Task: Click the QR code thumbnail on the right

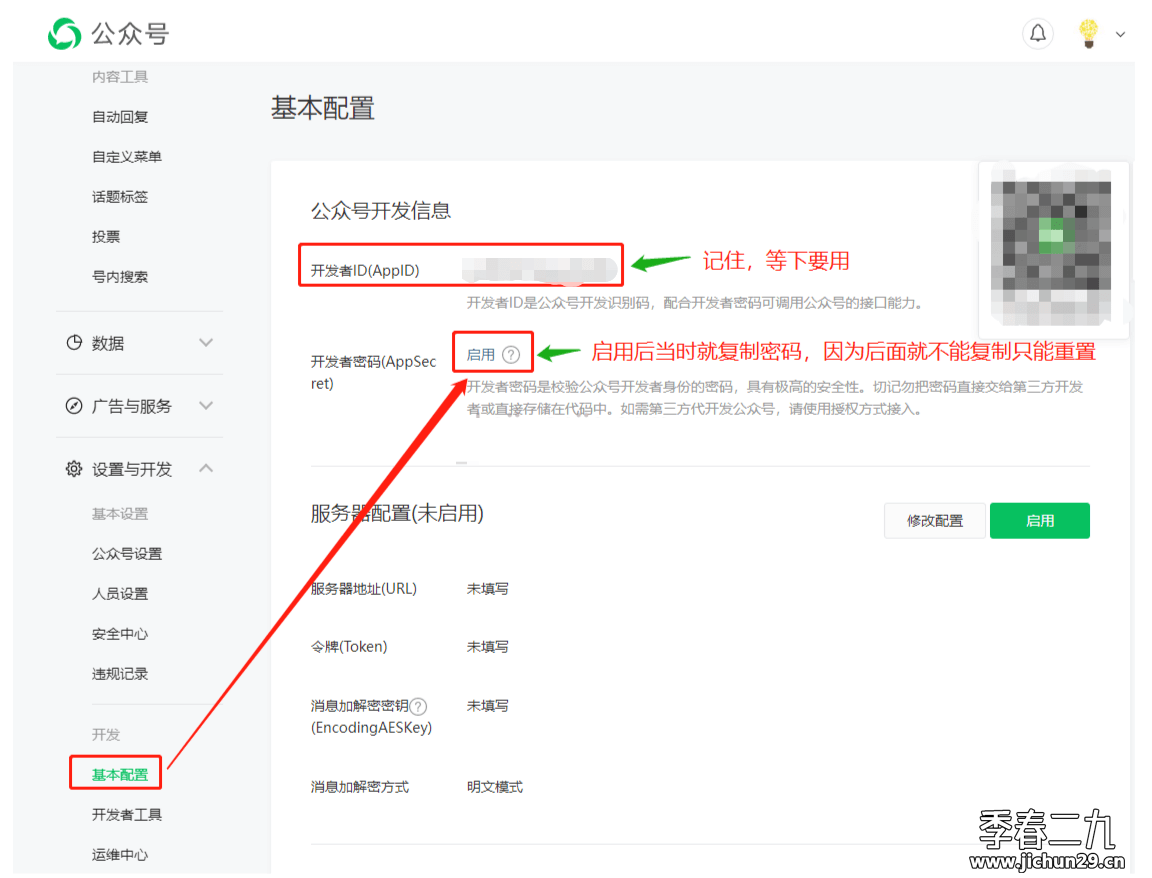Action: [1053, 248]
